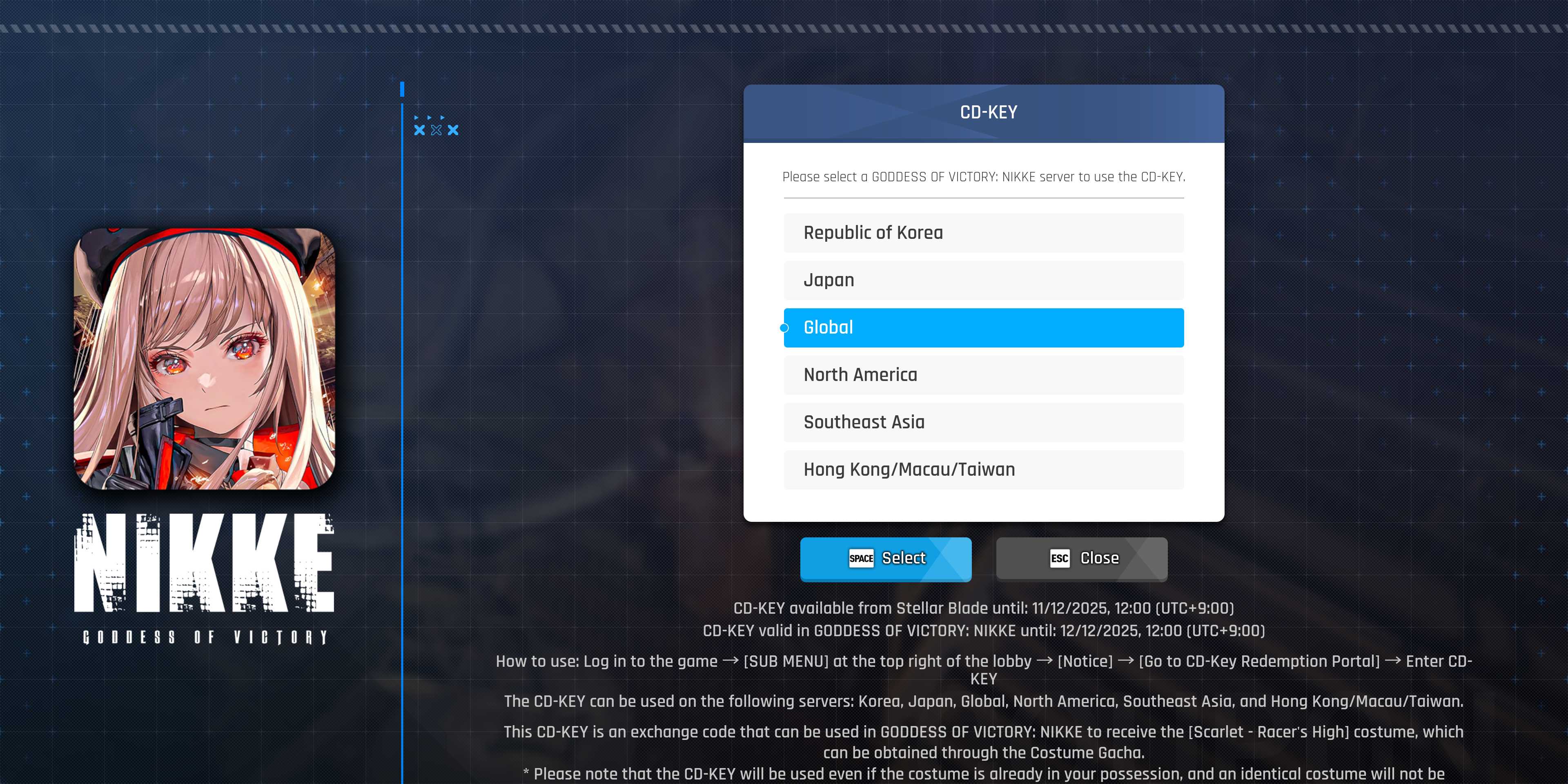The image size is (1568, 784).
Task: Select the Republic of Korea server
Action: point(984,232)
